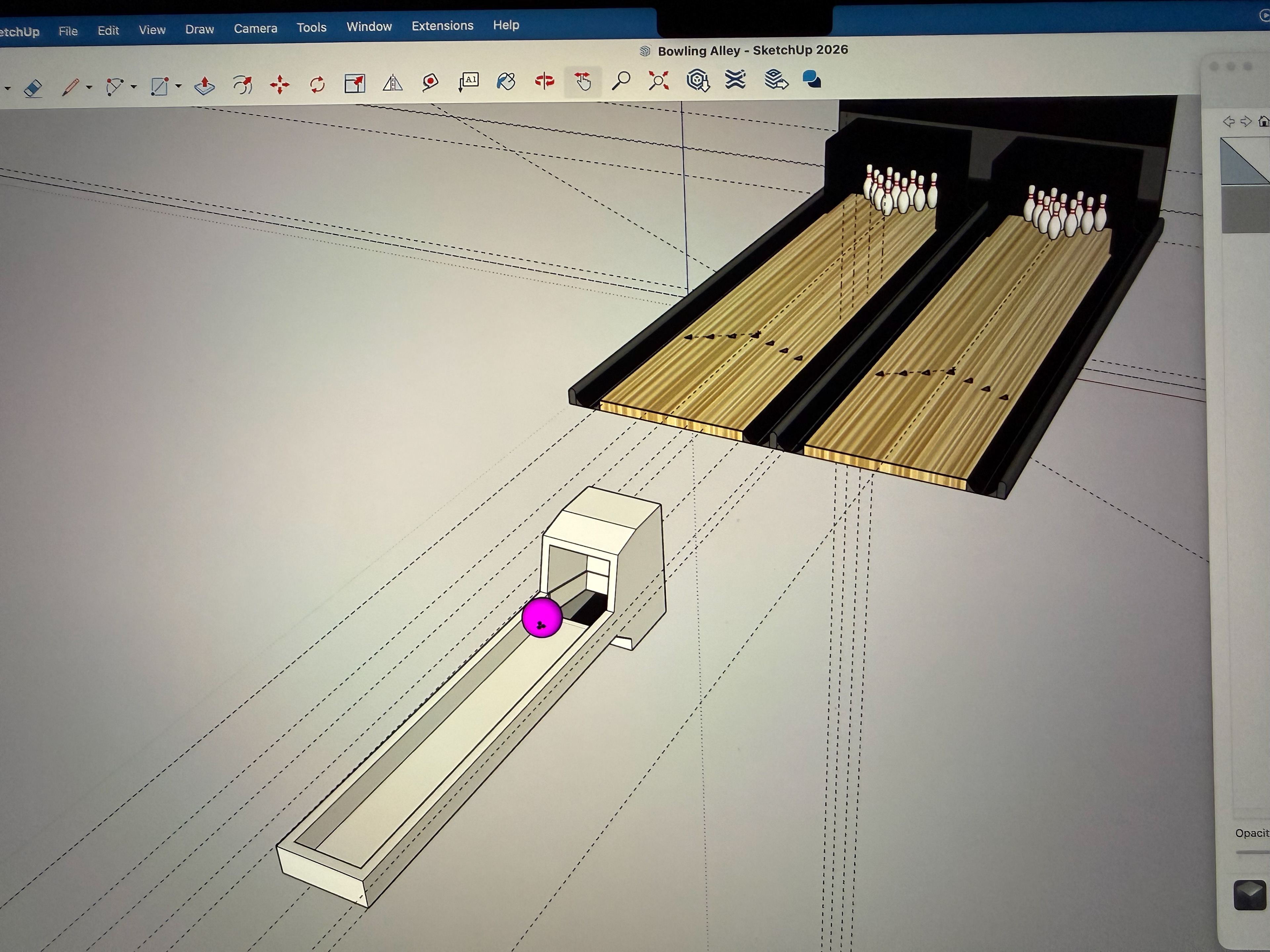Select the Orbit tool
This screenshot has width=1270, height=952.
point(544,82)
